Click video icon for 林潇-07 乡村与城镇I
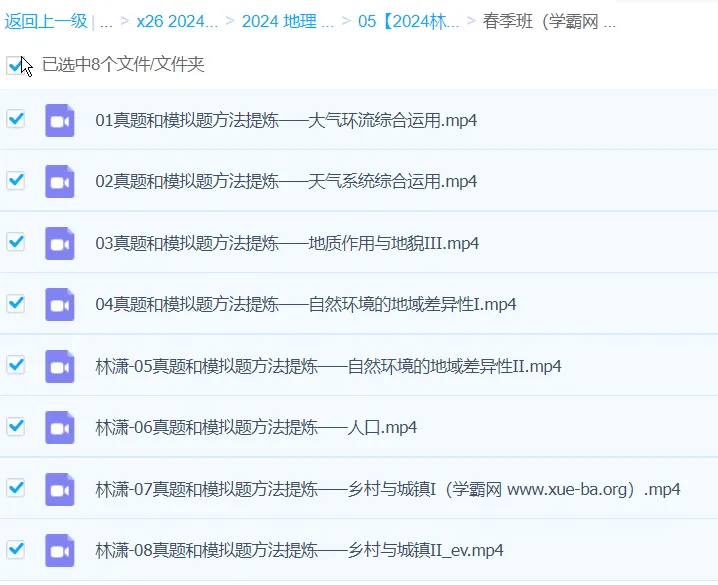The height and width of the screenshot is (585, 718). 60,489
